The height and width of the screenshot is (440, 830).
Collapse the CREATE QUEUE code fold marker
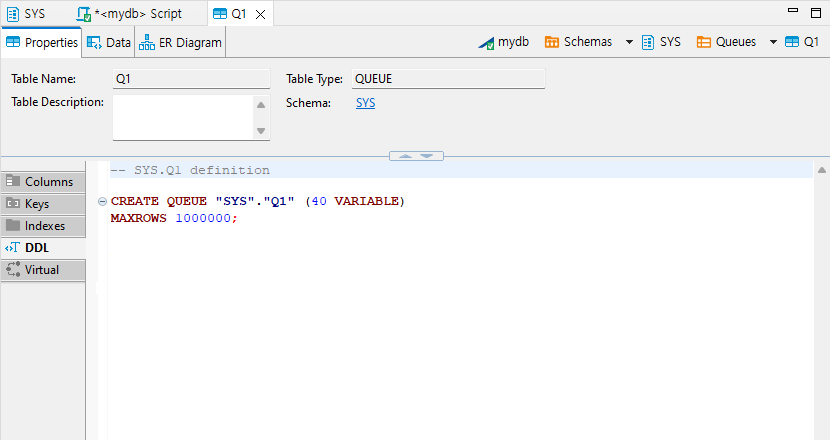[103, 202]
